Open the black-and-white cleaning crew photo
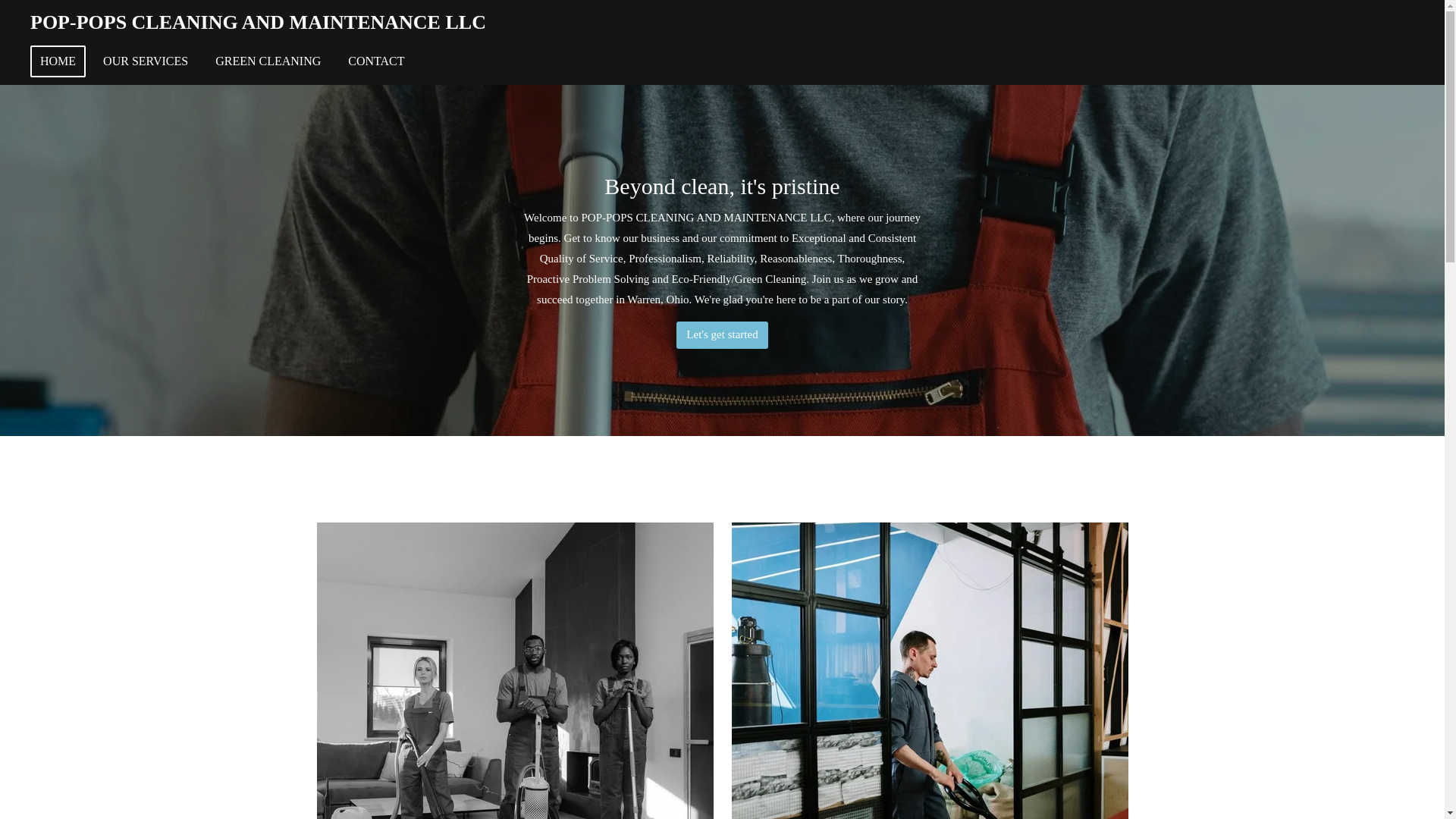Screen dimensions: 1456x819 click(515, 670)
